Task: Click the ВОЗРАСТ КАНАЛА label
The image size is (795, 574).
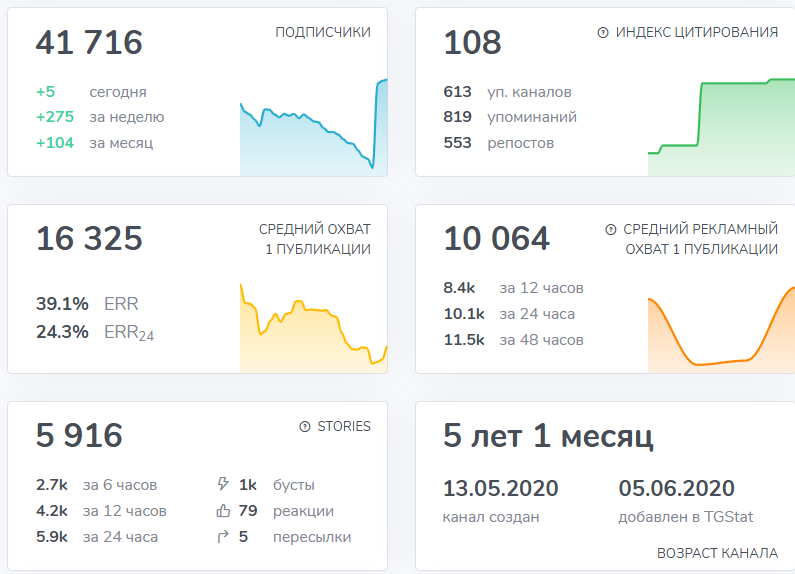Action: click(717, 553)
